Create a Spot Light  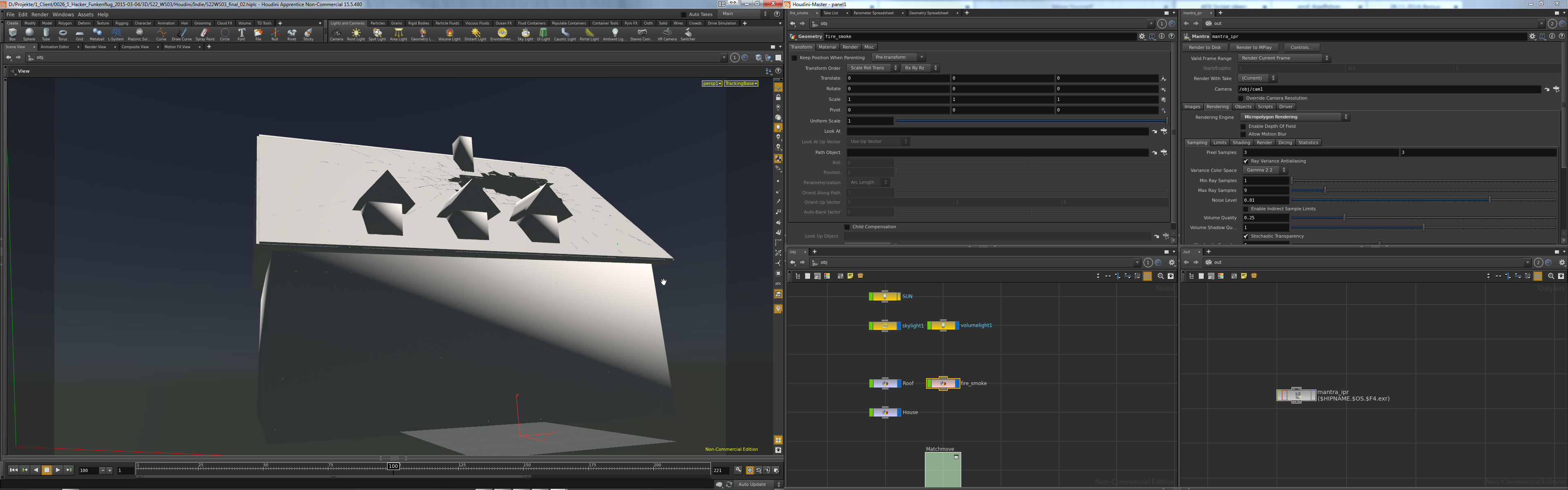coord(377,34)
